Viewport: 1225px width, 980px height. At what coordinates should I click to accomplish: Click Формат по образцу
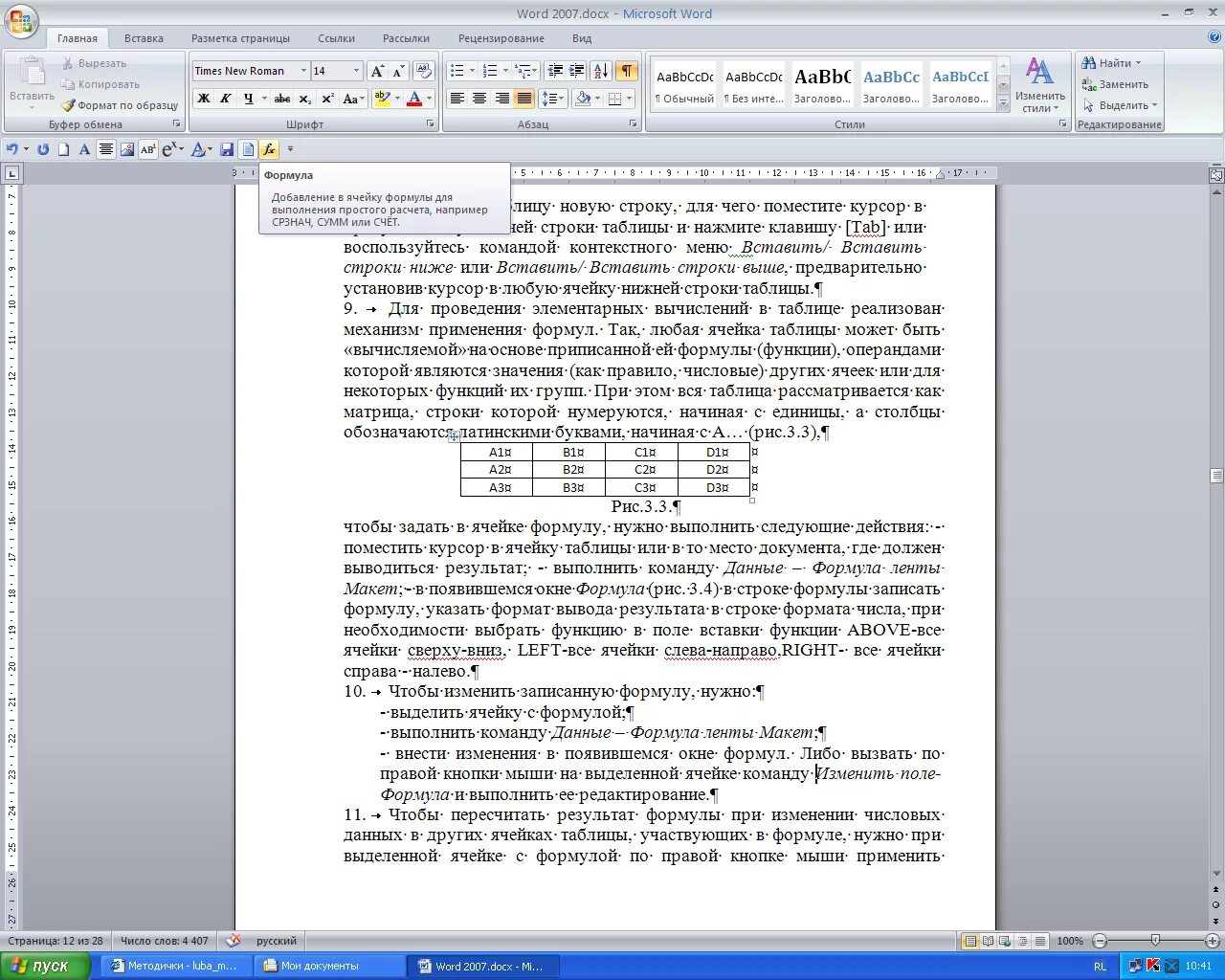[120, 105]
